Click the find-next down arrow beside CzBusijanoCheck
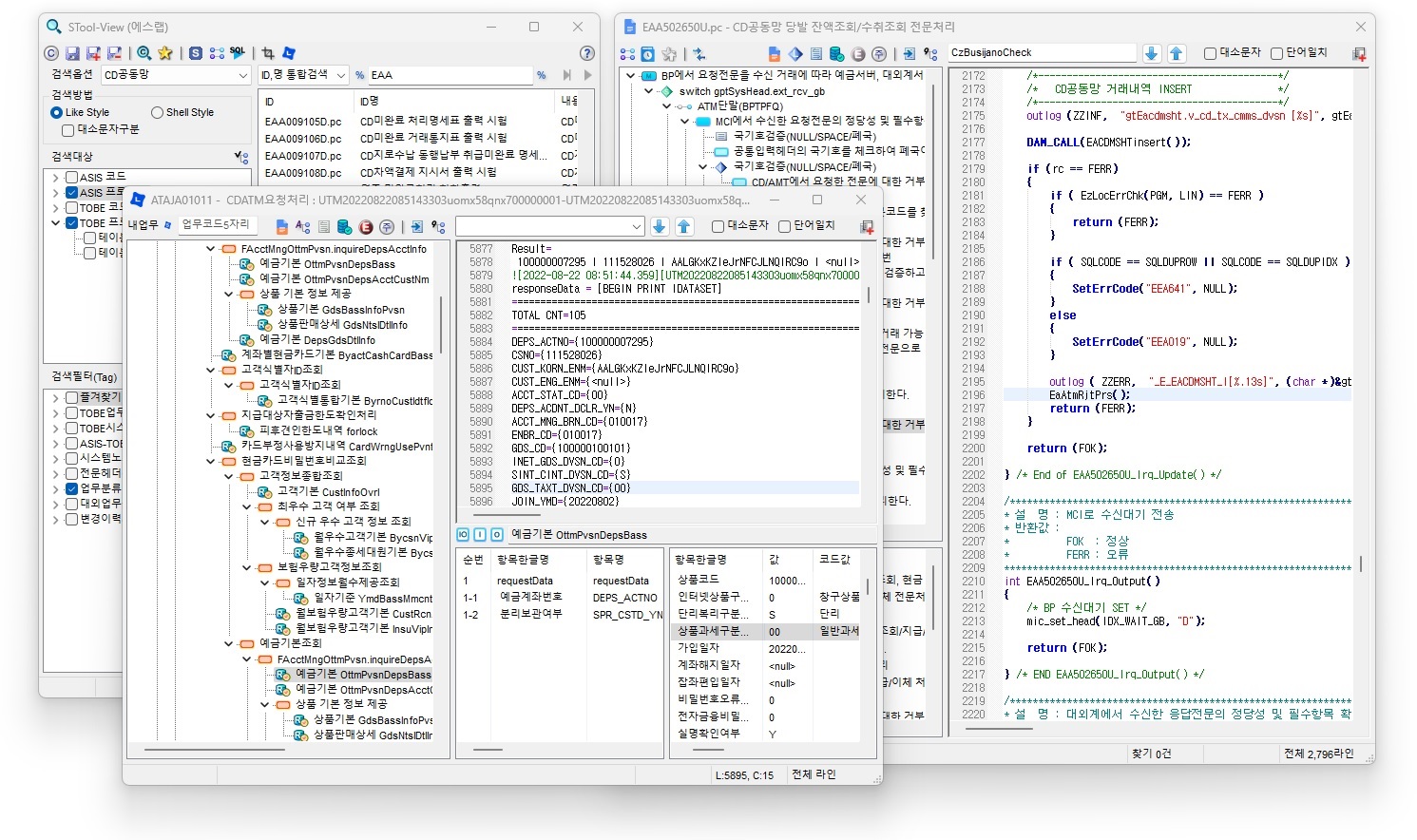 1152,53
